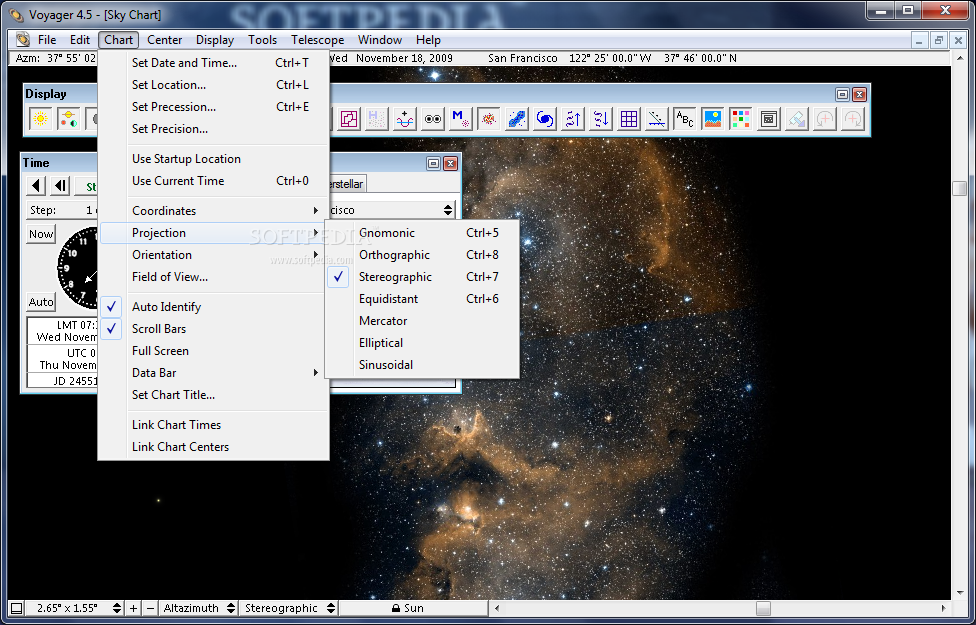The width and height of the screenshot is (976, 625).
Task: Open the Telescope menu
Action: click(317, 39)
